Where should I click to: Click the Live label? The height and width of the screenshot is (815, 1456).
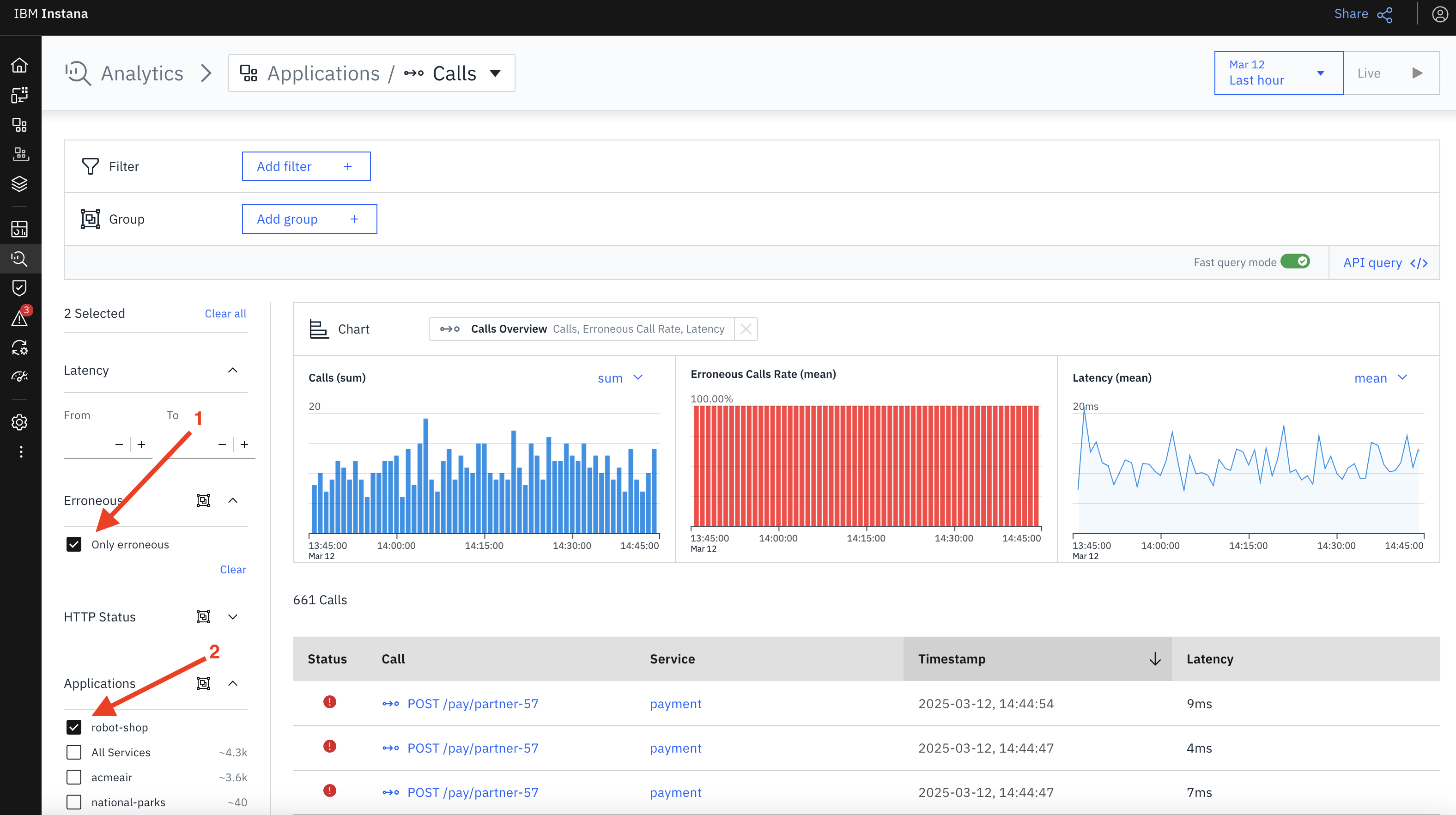(1369, 73)
